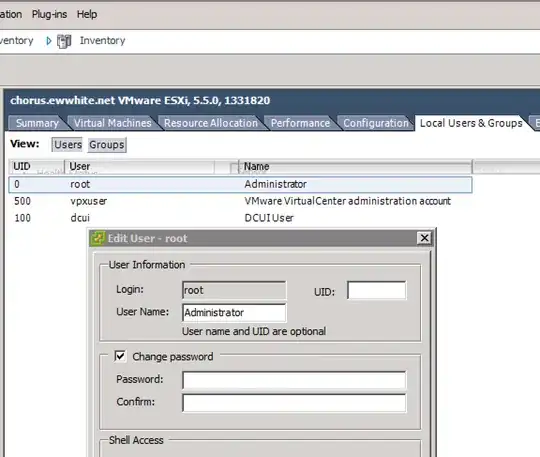Viewport: 540px width, 457px height.
Task: Click into the Login field
Action: 234,290
